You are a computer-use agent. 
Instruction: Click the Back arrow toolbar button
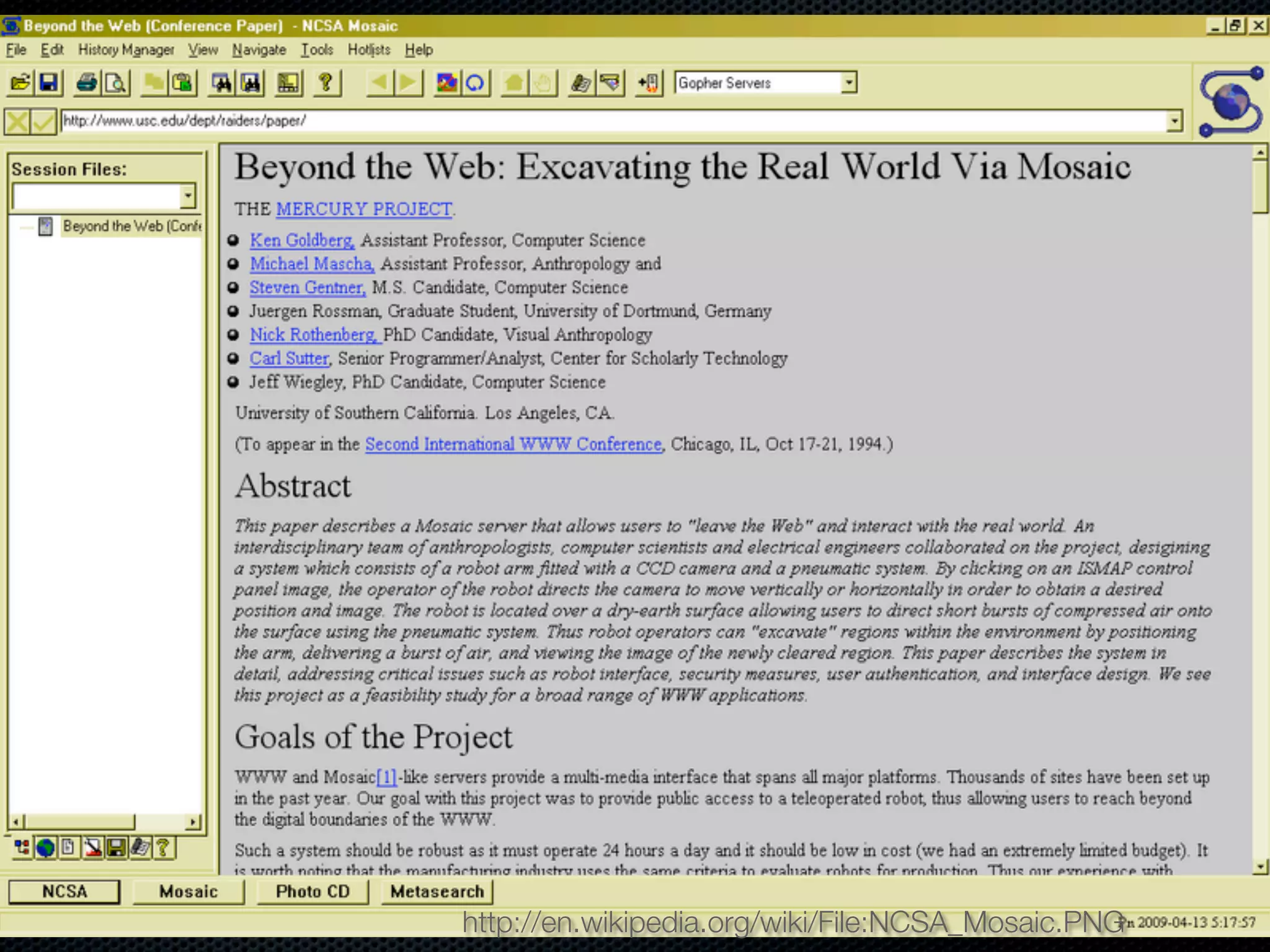pos(380,83)
